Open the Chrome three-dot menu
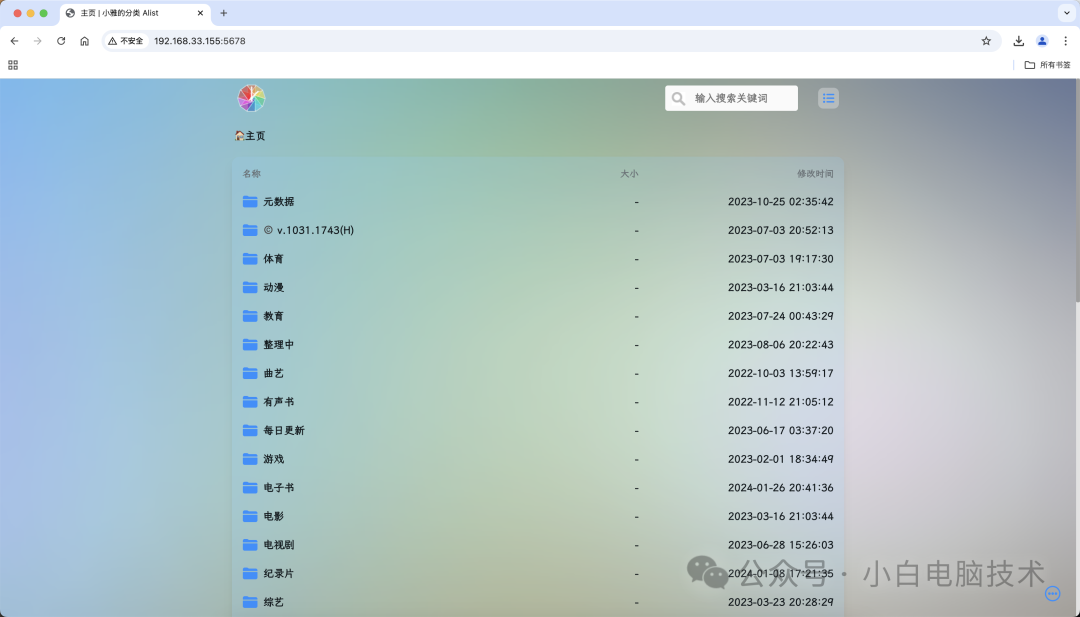This screenshot has width=1080, height=617. pos(1065,41)
